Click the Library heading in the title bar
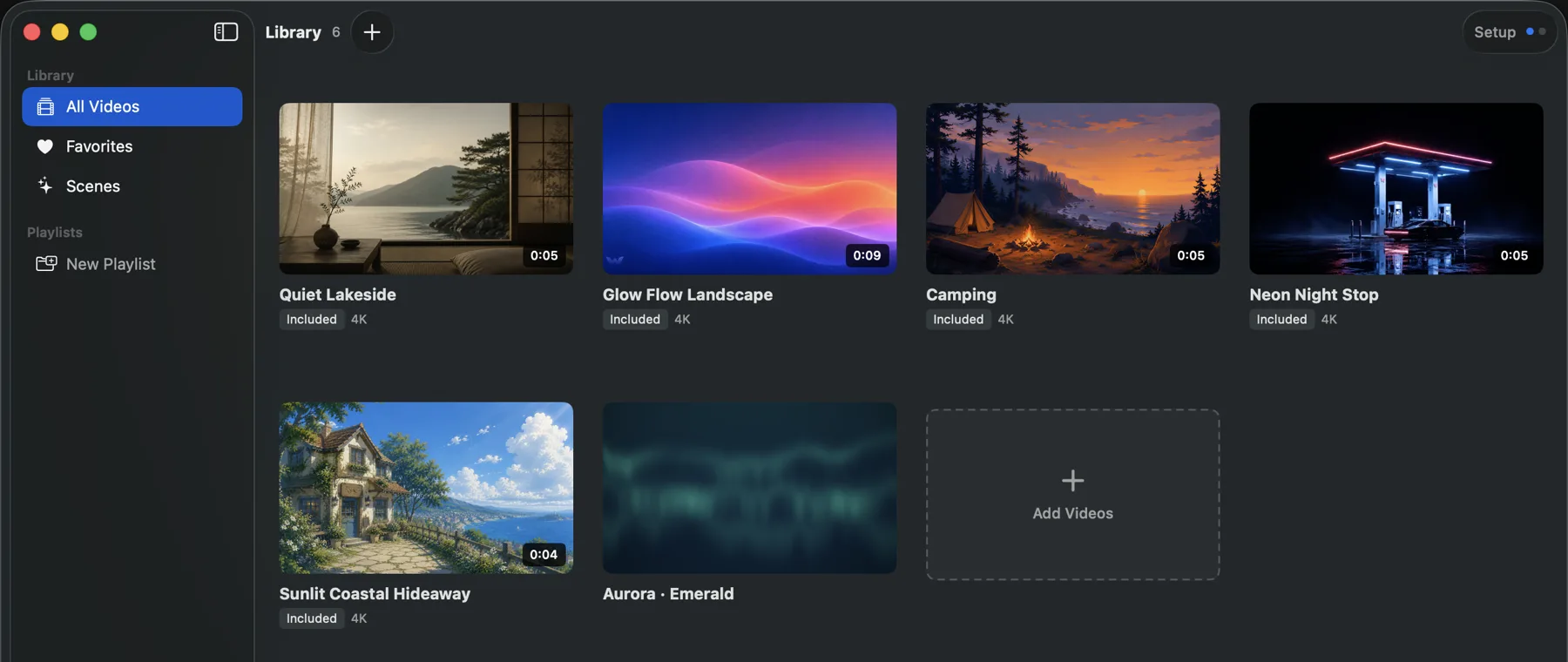This screenshot has height=662, width=1568. (294, 32)
